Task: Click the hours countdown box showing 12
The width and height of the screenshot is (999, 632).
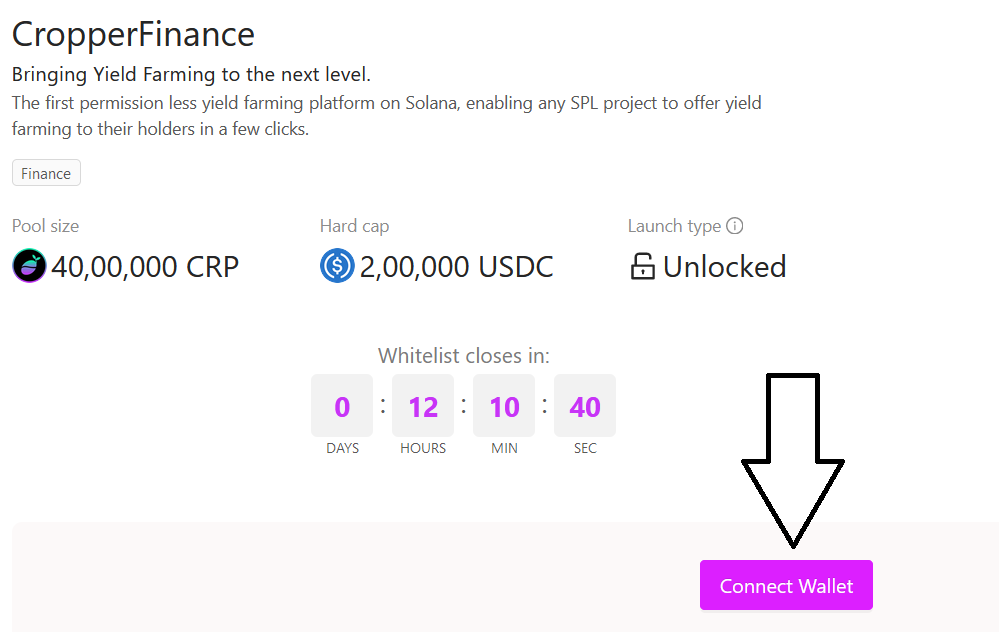Action: tap(423, 405)
